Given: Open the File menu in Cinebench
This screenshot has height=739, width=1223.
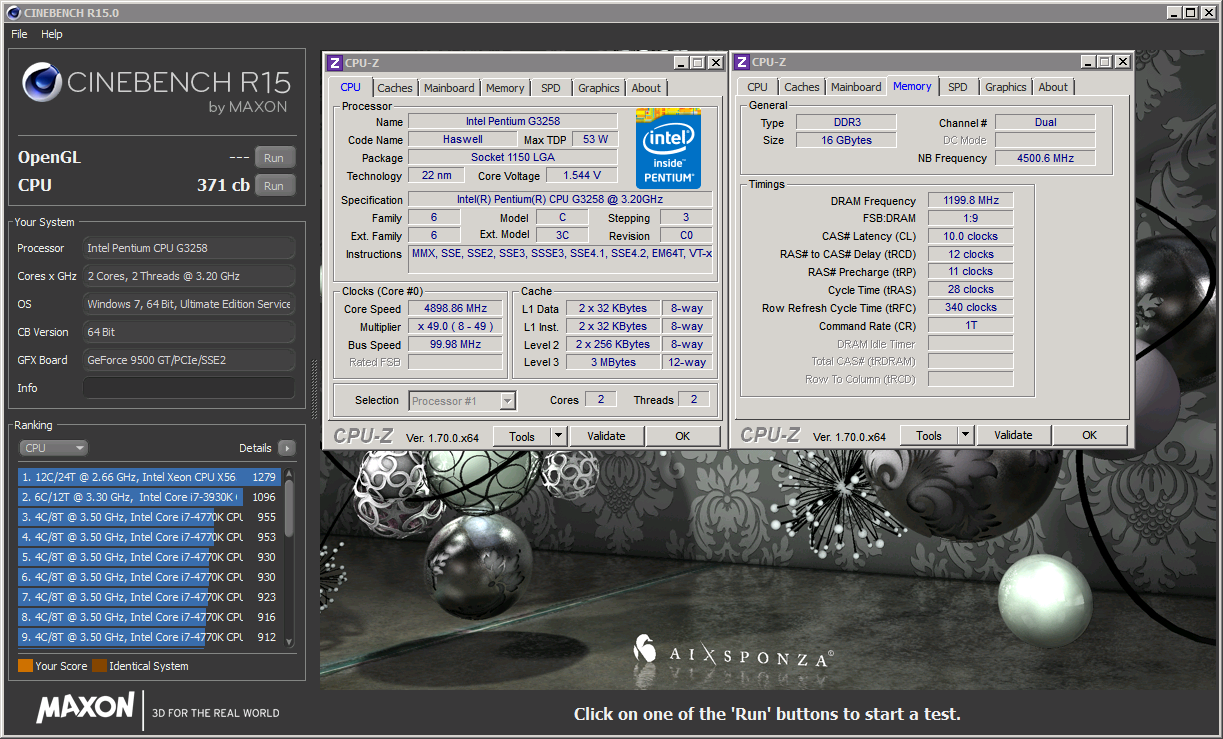Looking at the screenshot, I should pyautogui.click(x=19, y=33).
